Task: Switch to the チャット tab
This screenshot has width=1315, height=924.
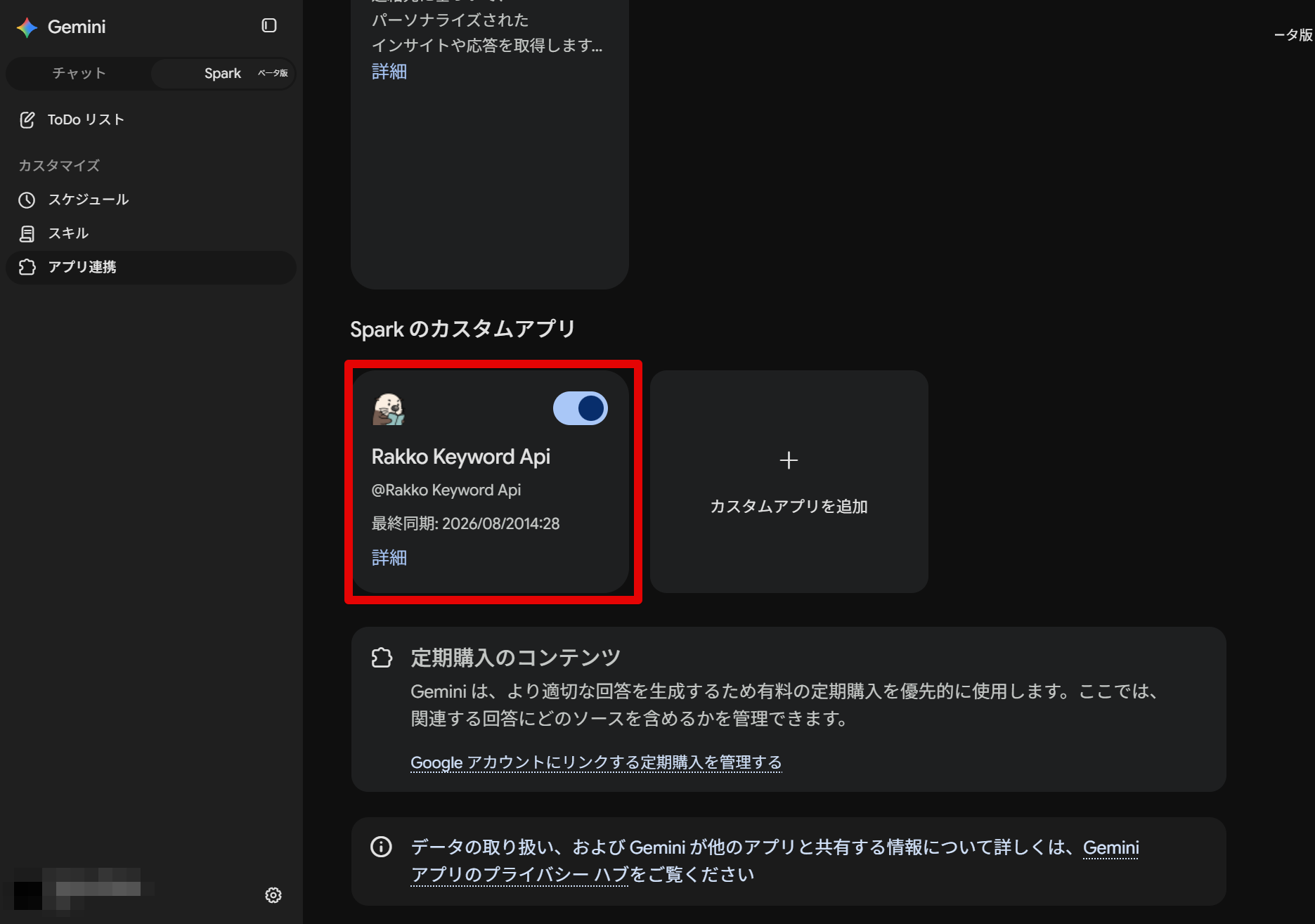Action: pyautogui.click(x=79, y=73)
